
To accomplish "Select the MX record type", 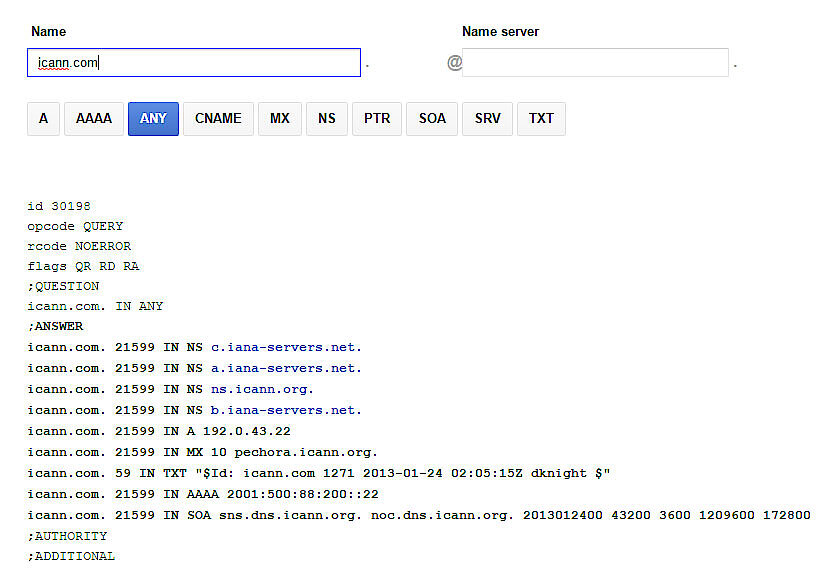I will tap(280, 118).
